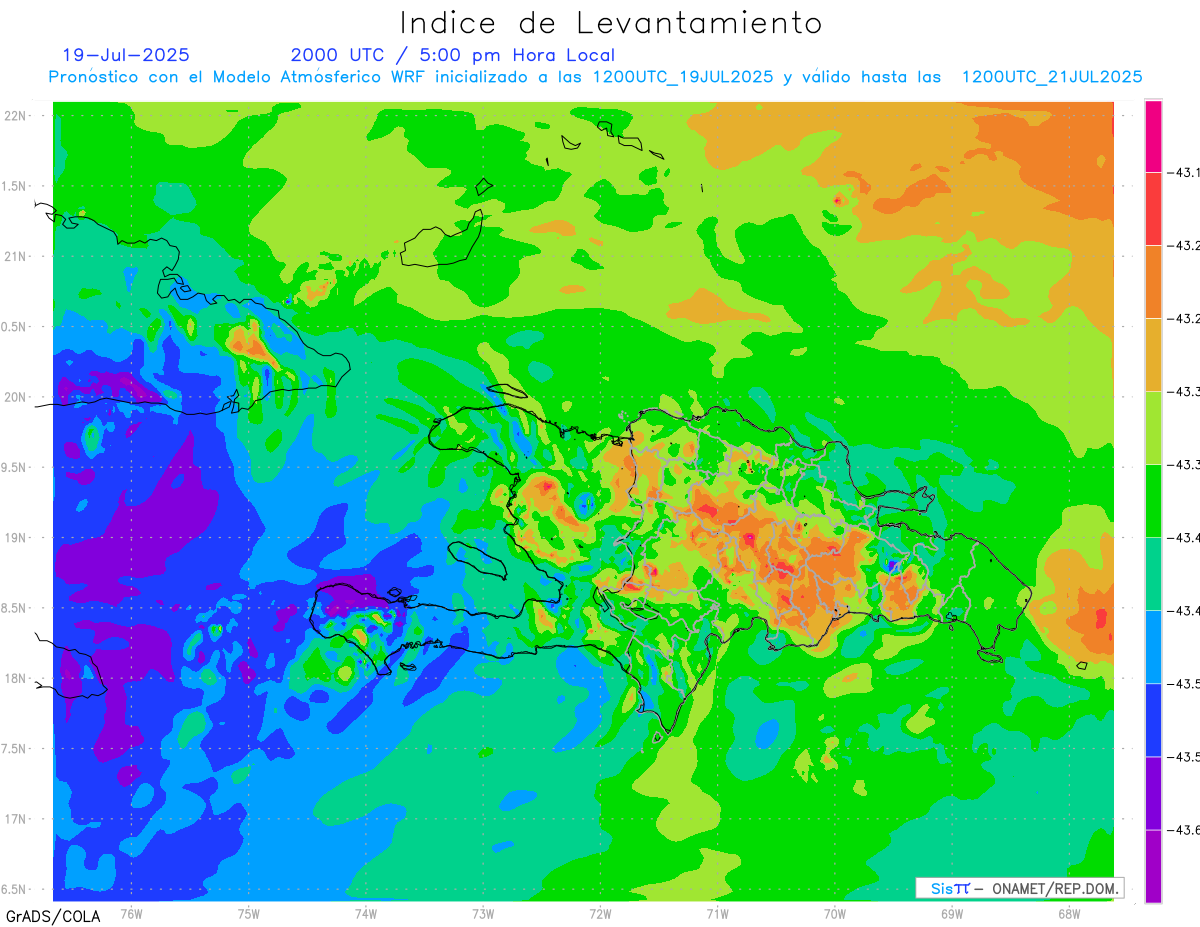Click the 72W longitude axis label
The image size is (1200, 927).
pyautogui.click(x=600, y=913)
